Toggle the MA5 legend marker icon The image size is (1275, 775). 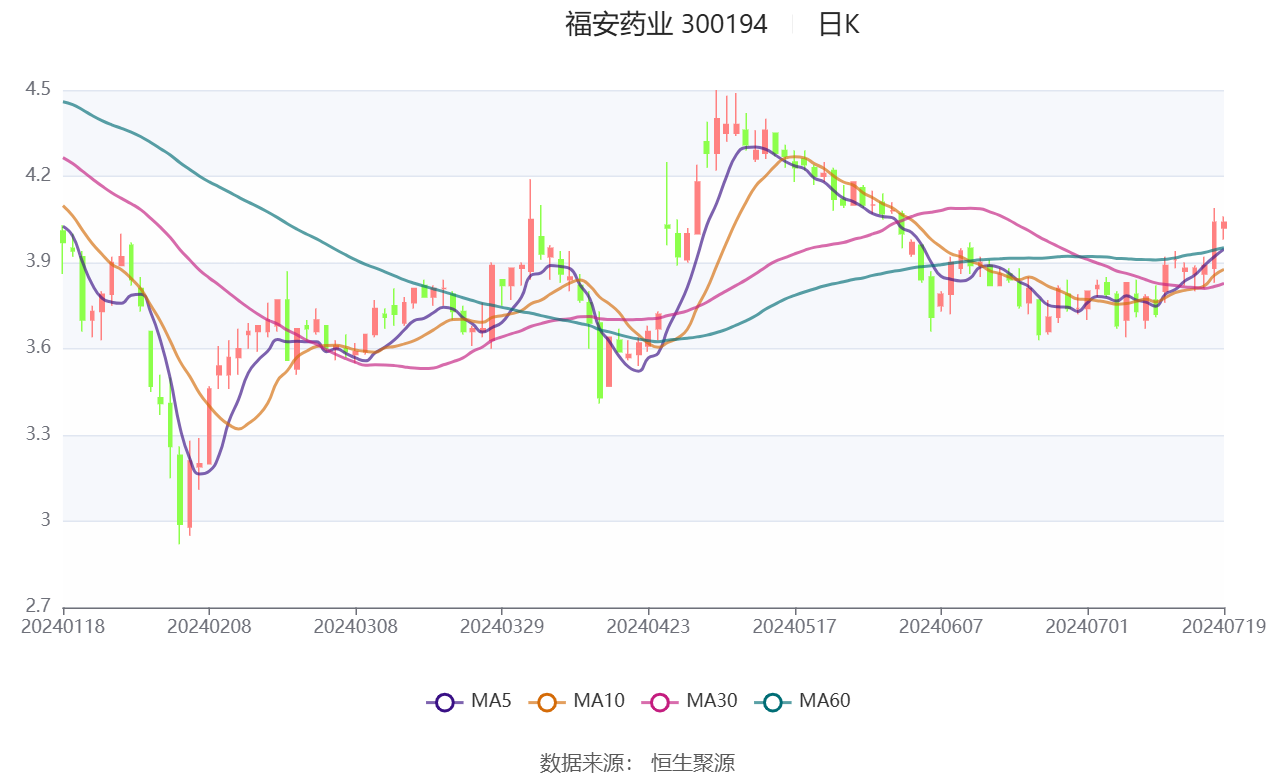[445, 702]
